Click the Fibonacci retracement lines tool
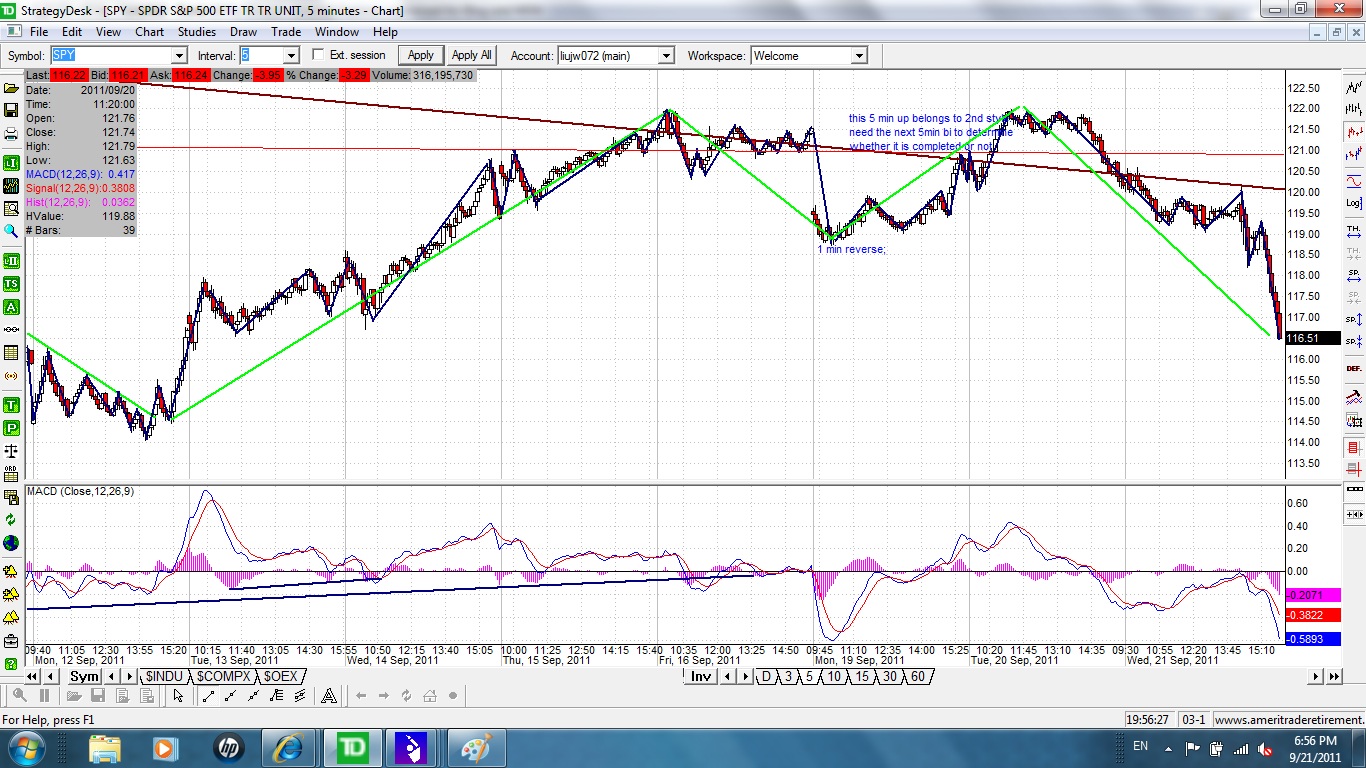Screen dimensions: 1366x768 click(x=276, y=696)
